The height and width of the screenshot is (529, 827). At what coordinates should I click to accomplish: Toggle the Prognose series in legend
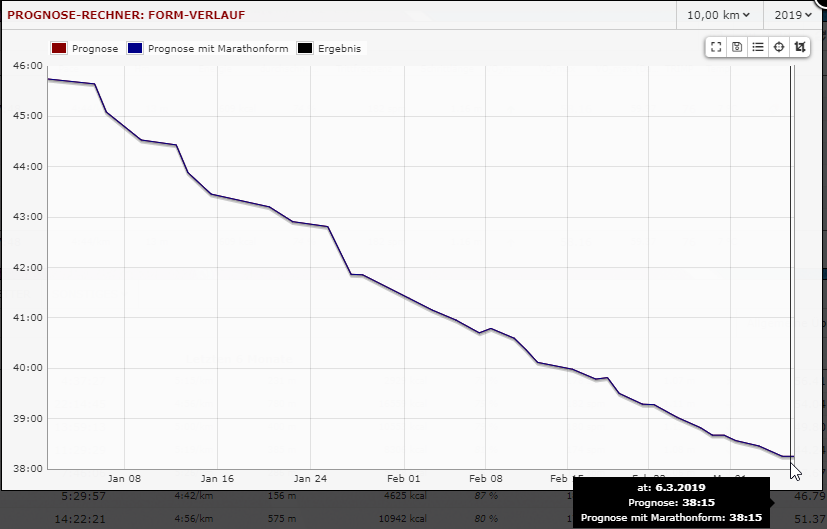[95, 48]
